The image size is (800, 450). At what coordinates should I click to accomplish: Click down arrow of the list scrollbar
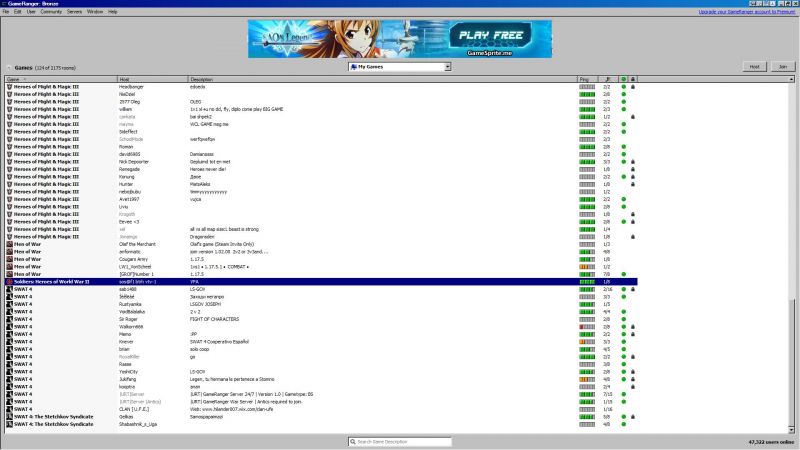[791, 430]
